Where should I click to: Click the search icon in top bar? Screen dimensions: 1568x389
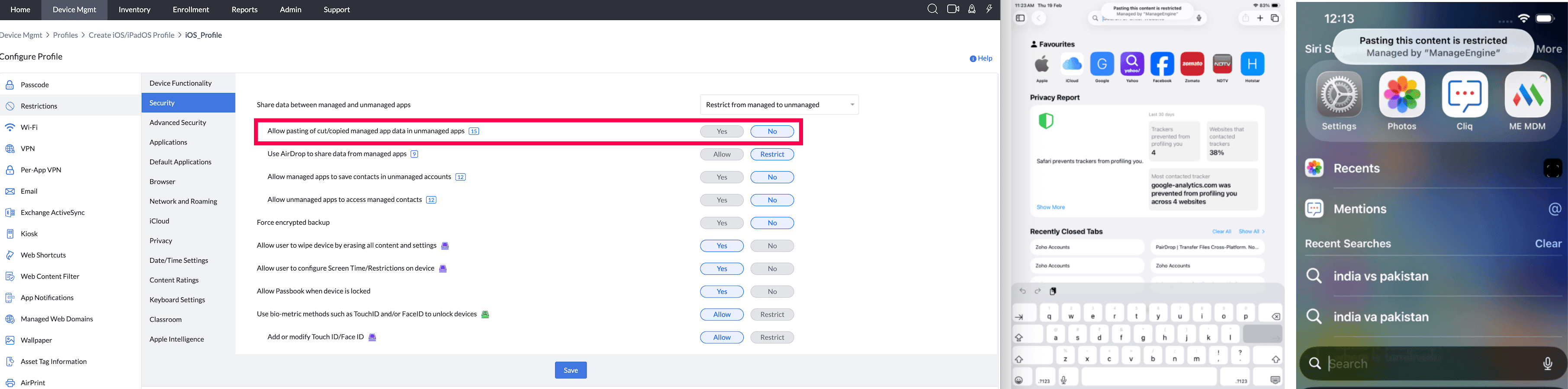point(932,9)
